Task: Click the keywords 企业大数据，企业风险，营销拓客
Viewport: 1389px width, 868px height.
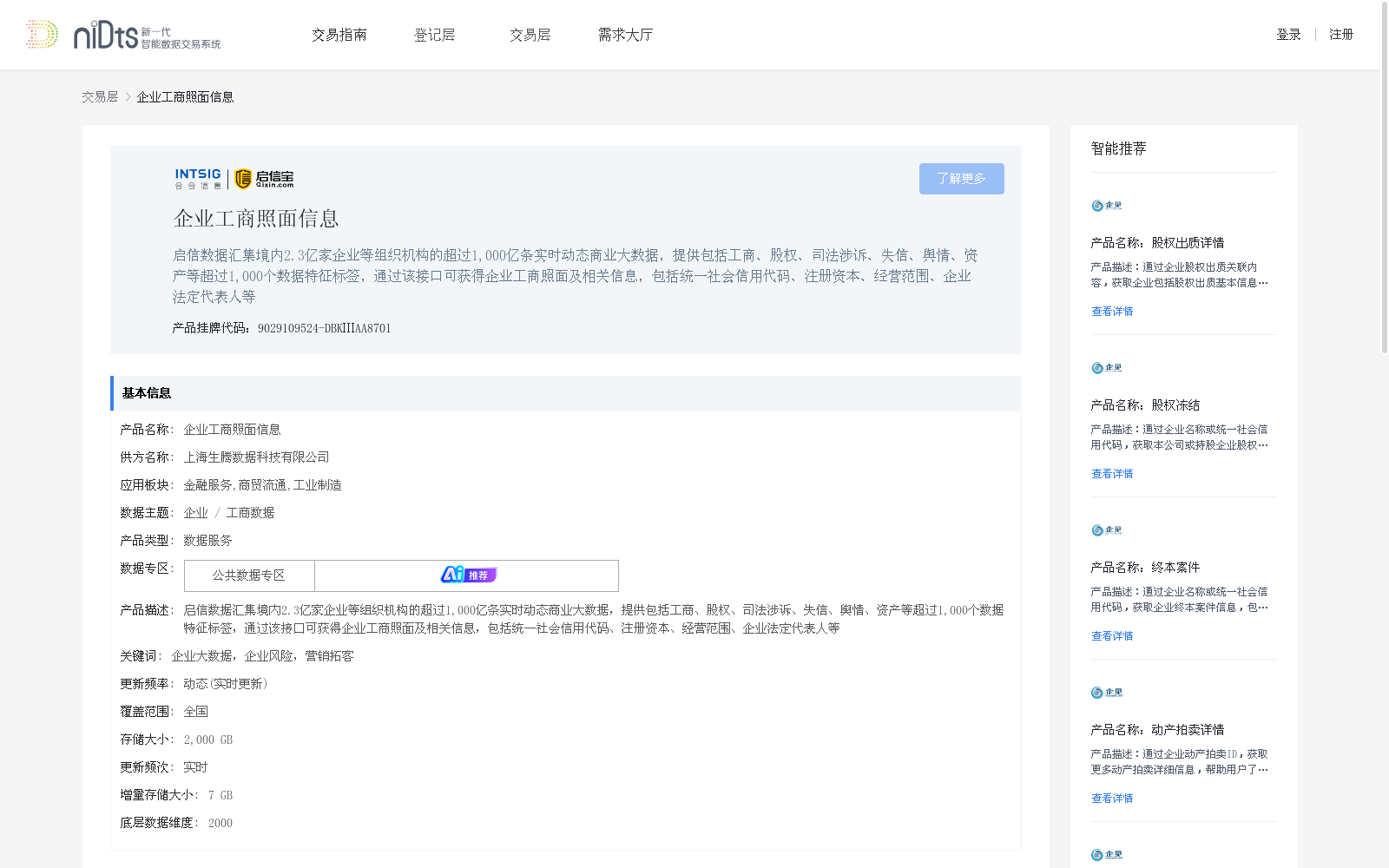Action: pos(262,656)
